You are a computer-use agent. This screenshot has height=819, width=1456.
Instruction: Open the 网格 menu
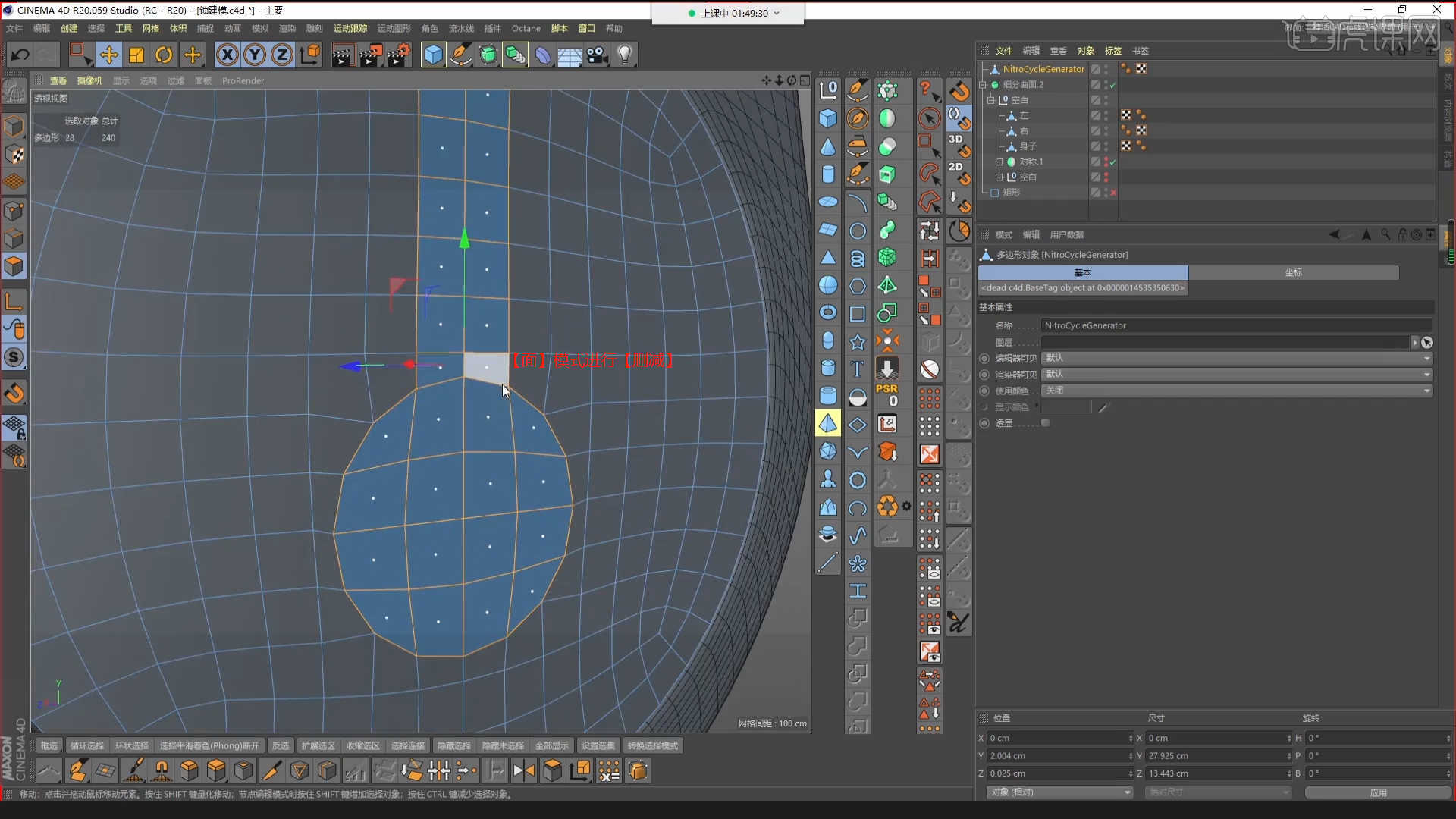(x=151, y=28)
